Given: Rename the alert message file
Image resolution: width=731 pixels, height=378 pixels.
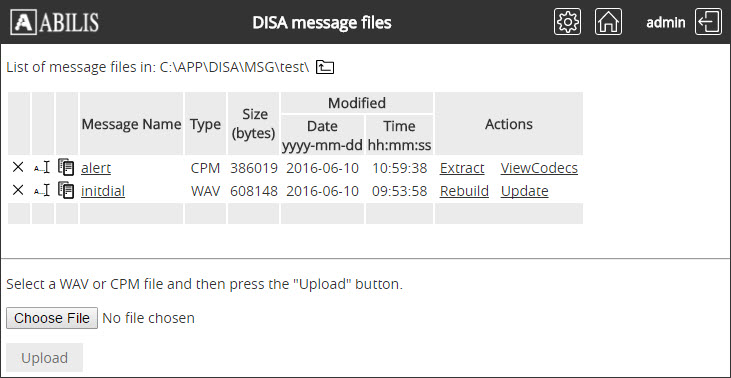Looking at the screenshot, I should [x=42, y=167].
